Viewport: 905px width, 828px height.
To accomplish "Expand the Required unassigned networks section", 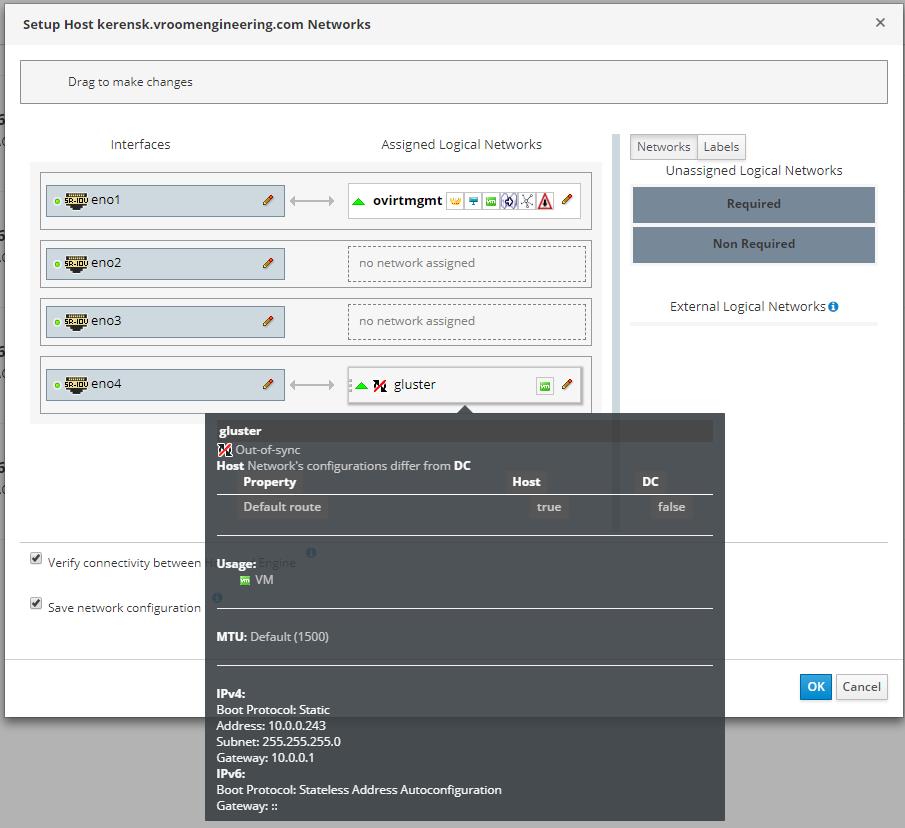I will (753, 204).
